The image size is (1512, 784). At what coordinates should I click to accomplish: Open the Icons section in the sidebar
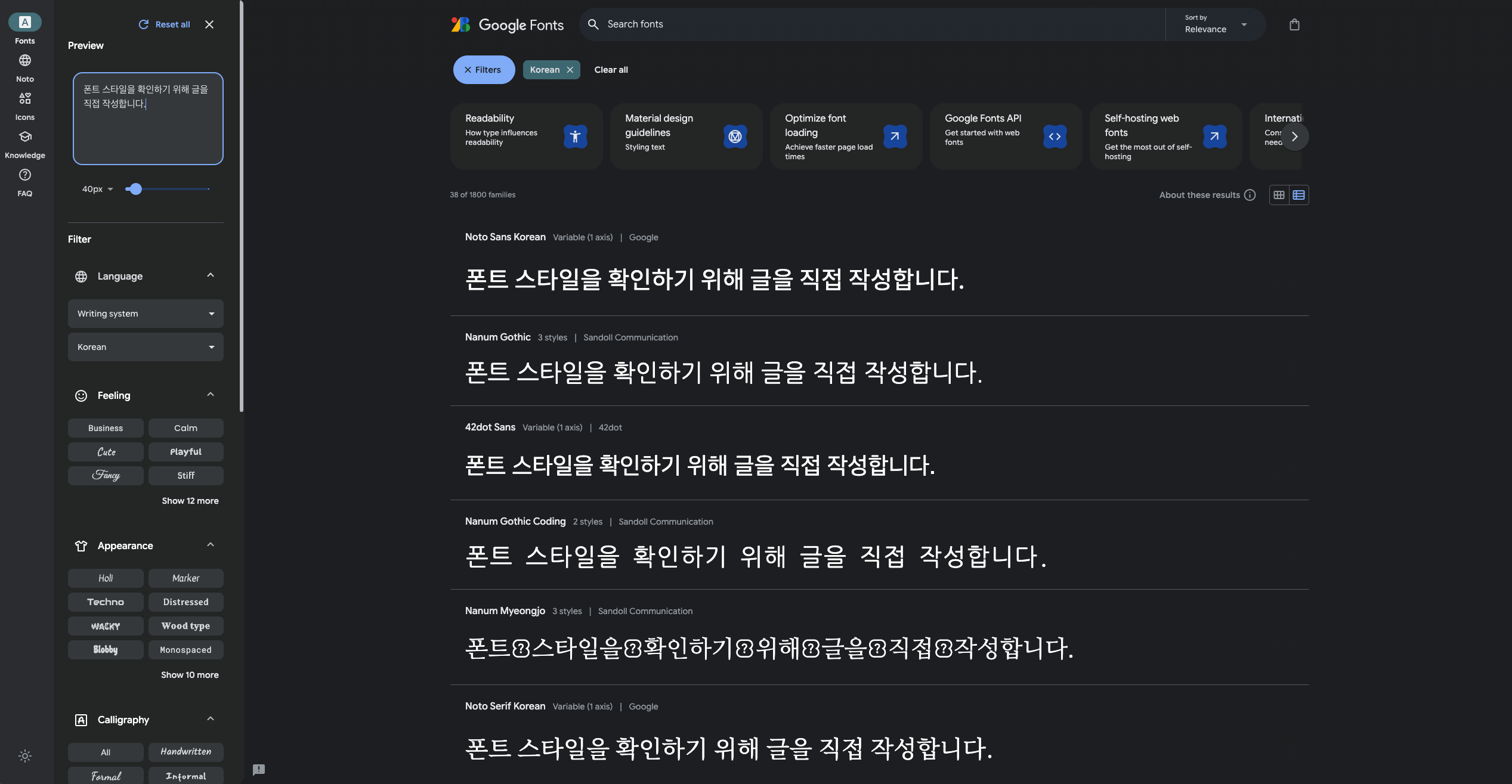(x=24, y=98)
